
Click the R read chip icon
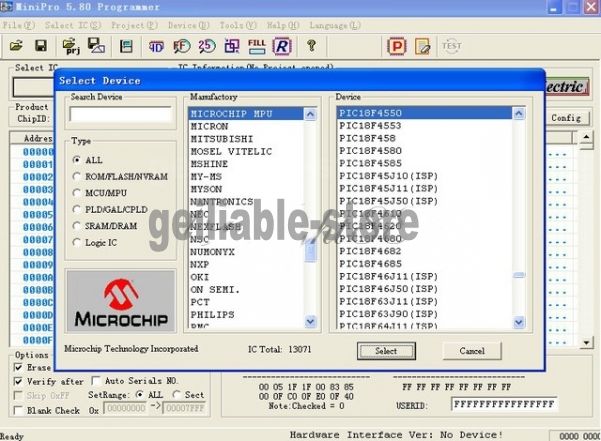[x=282, y=46]
